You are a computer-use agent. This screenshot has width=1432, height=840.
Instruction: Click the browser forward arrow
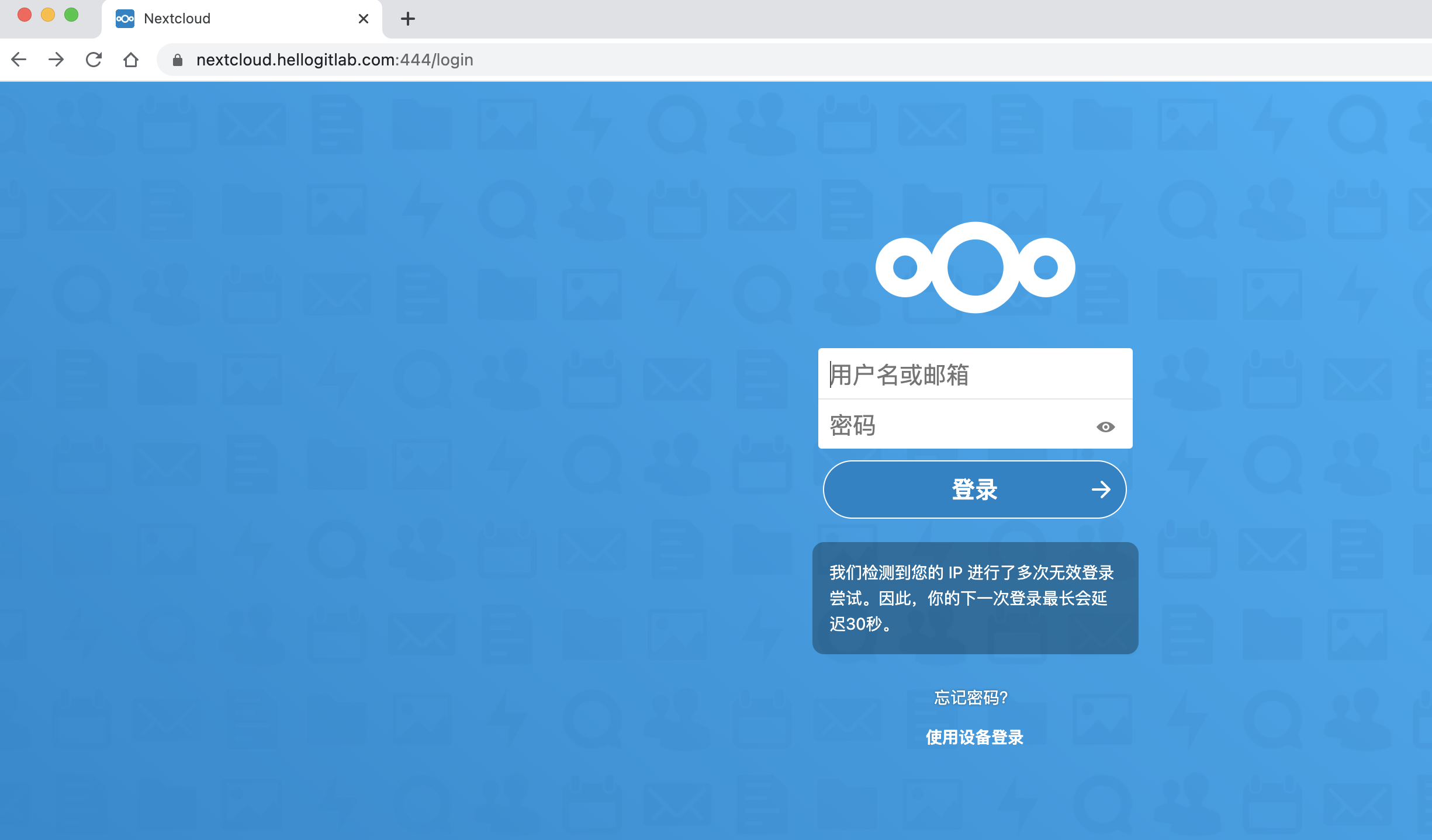point(56,60)
